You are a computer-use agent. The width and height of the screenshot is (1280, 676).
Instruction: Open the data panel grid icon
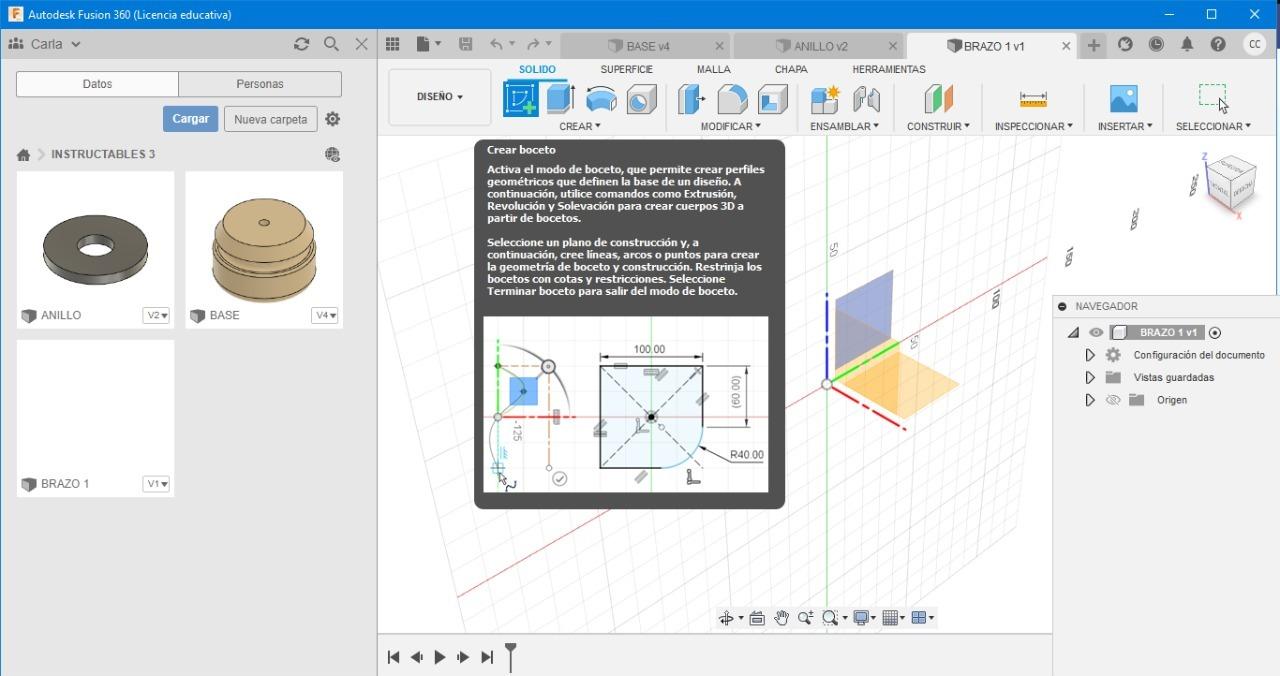[393, 44]
